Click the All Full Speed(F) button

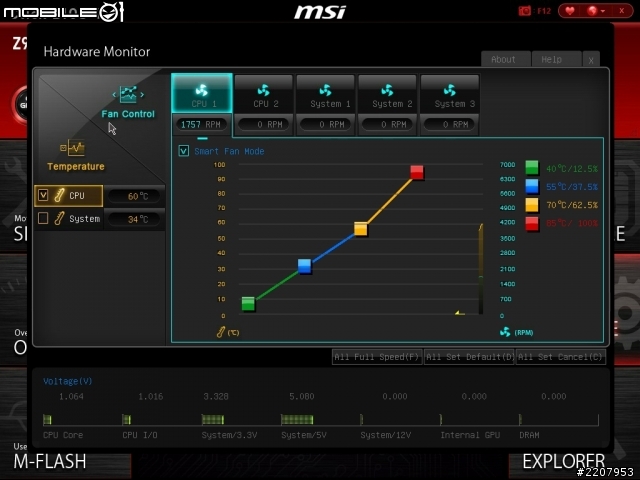click(377, 357)
